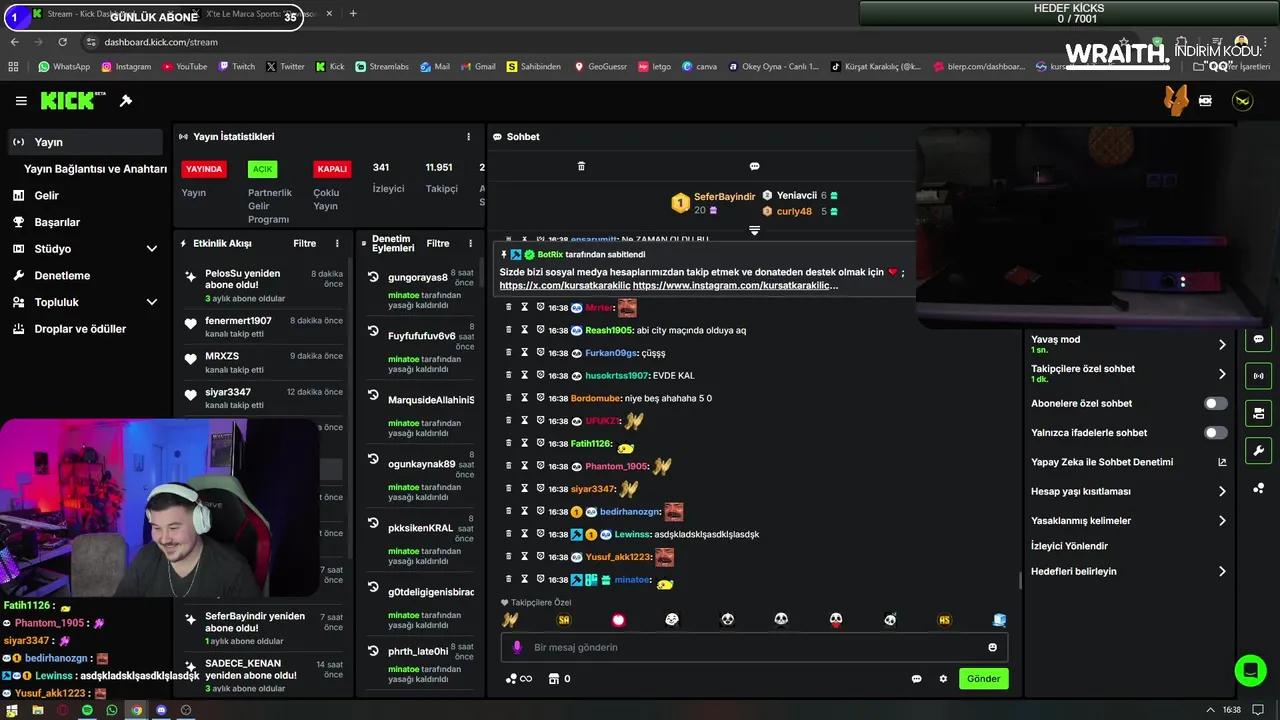This screenshot has height=720, width=1280.
Task: Click the green AÇIK partner program badge
Action: (x=262, y=169)
